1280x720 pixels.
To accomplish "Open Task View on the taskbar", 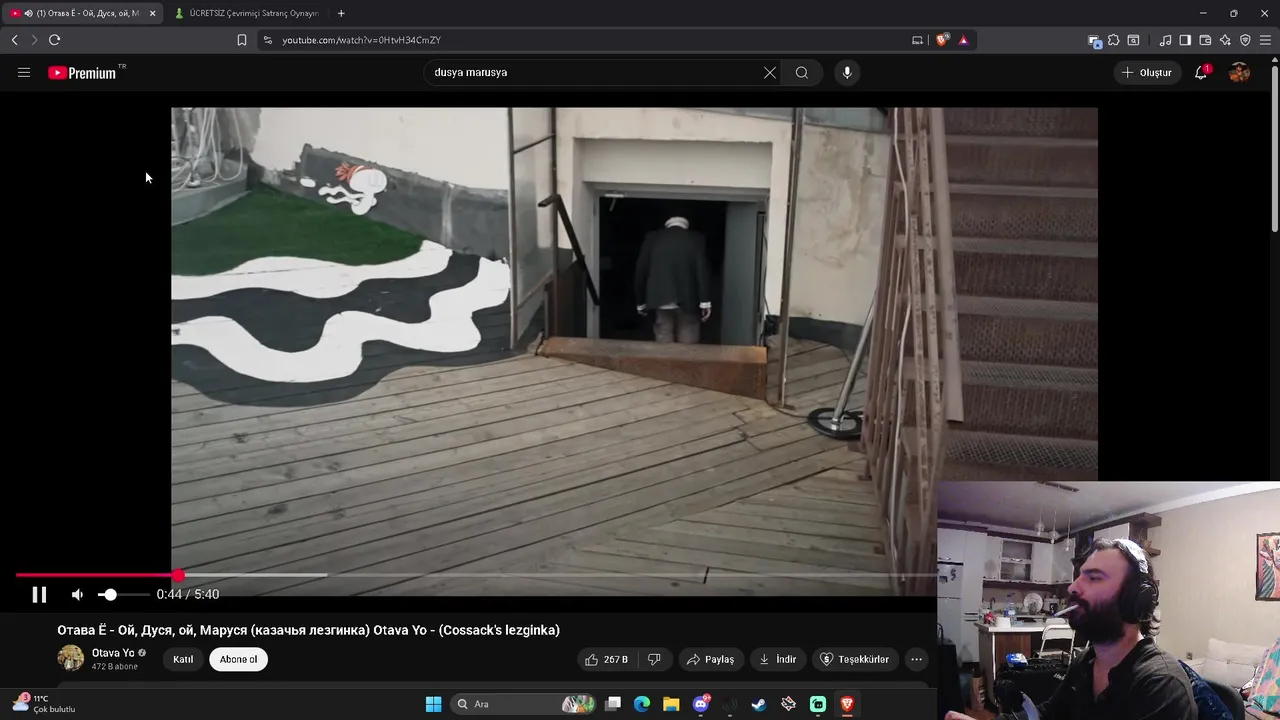I will [x=613, y=704].
